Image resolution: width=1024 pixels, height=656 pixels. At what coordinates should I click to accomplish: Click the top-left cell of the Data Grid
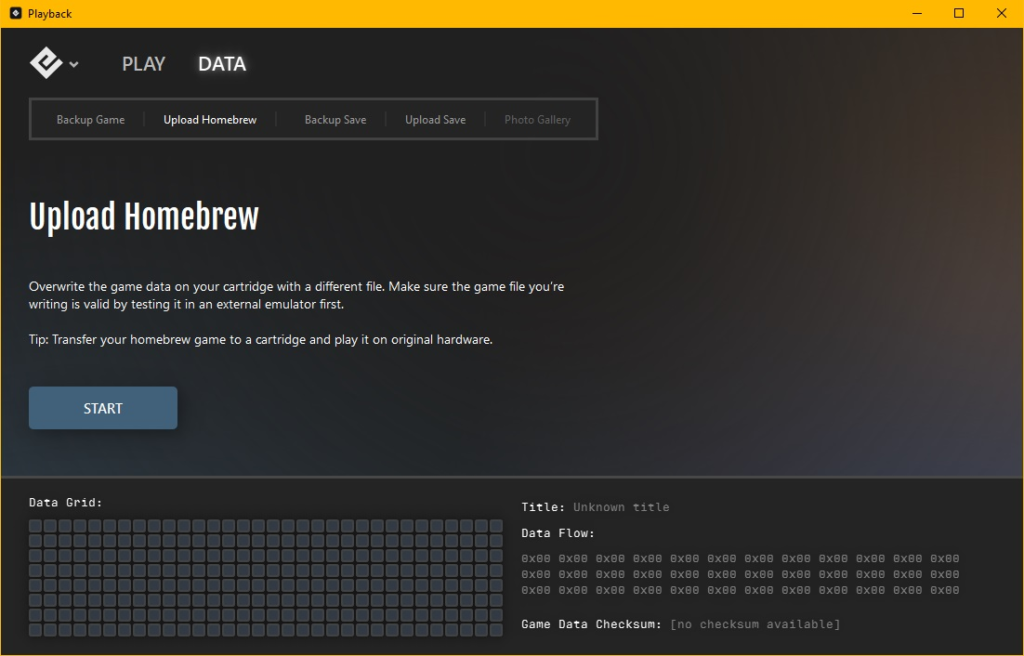click(35, 526)
